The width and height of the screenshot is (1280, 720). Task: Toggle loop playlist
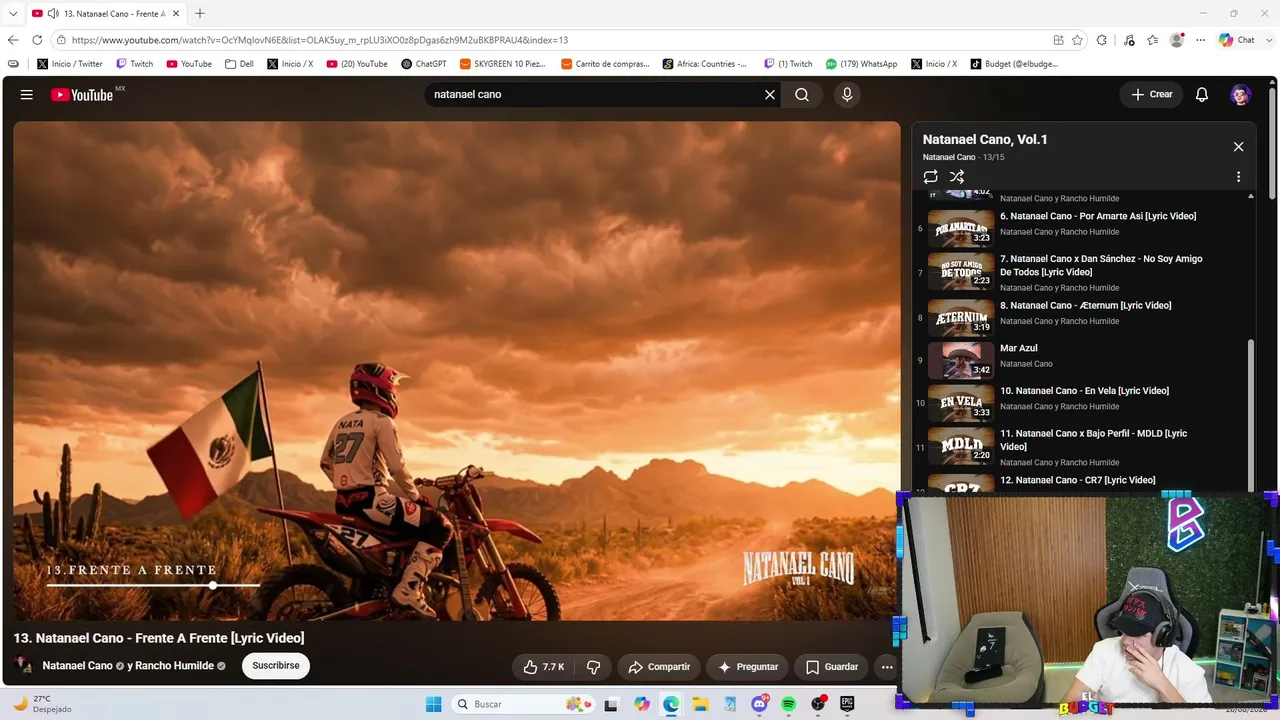tap(931, 177)
